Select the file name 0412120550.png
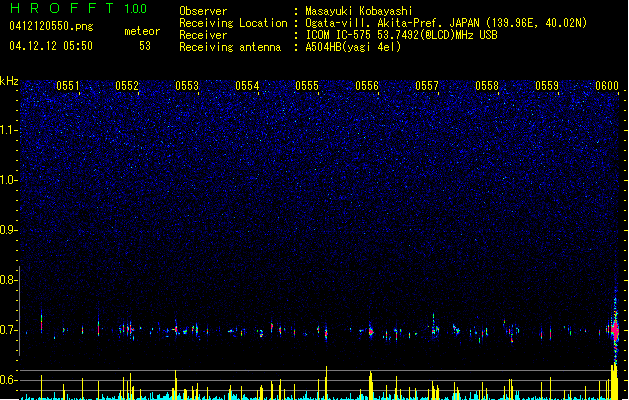 click(51, 26)
